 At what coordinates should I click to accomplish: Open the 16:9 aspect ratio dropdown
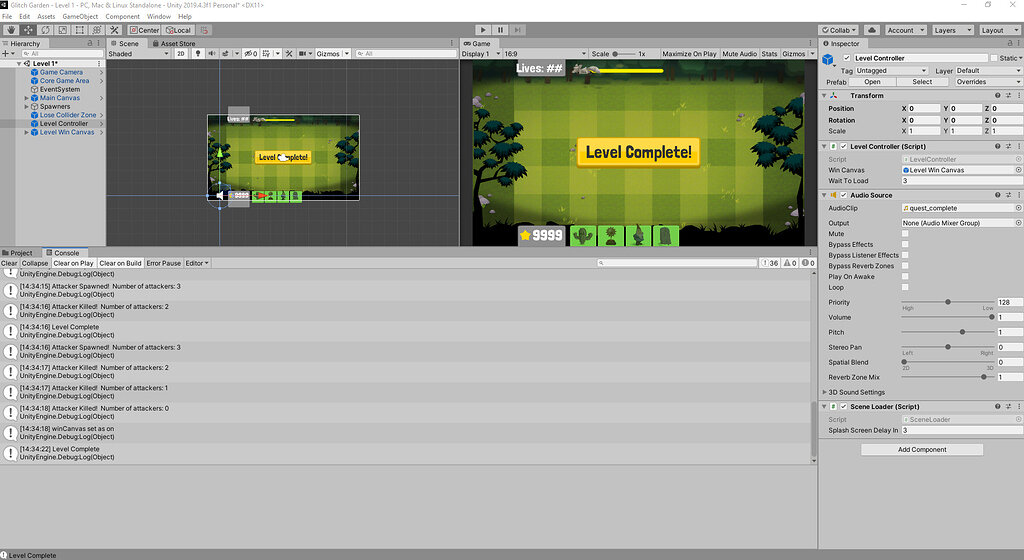tap(545, 54)
